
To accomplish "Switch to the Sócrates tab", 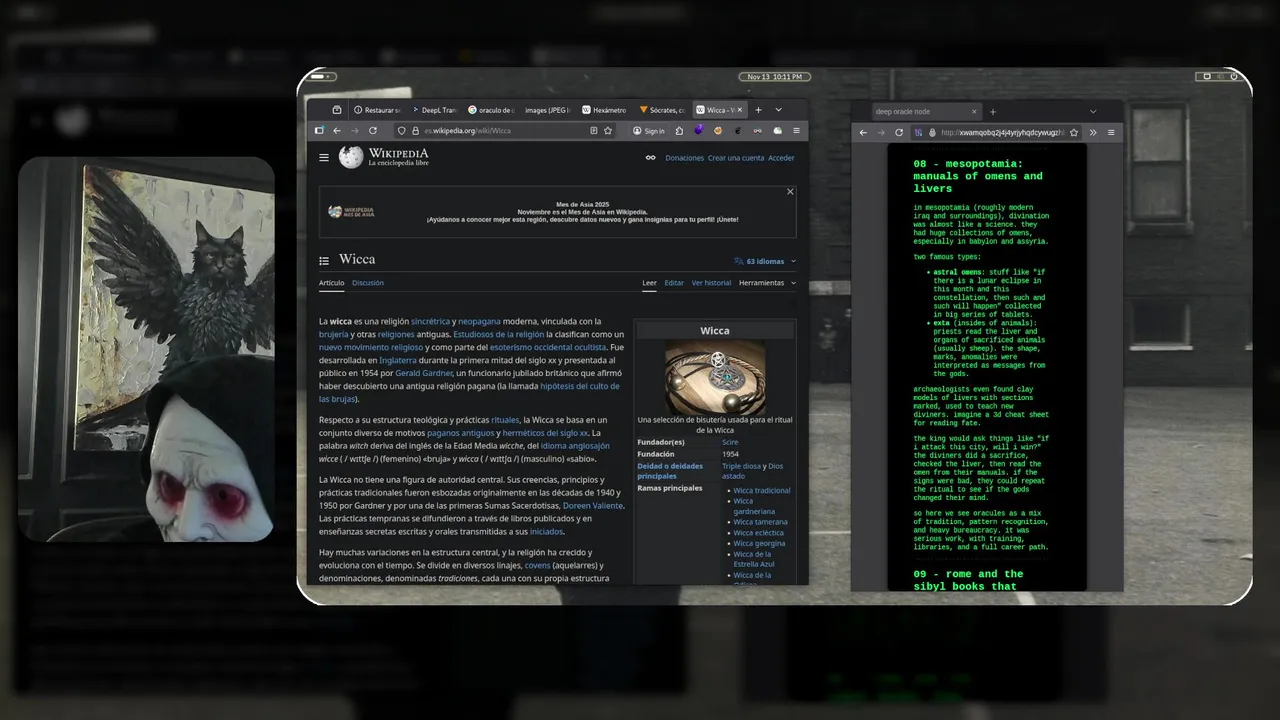I will click(x=662, y=110).
